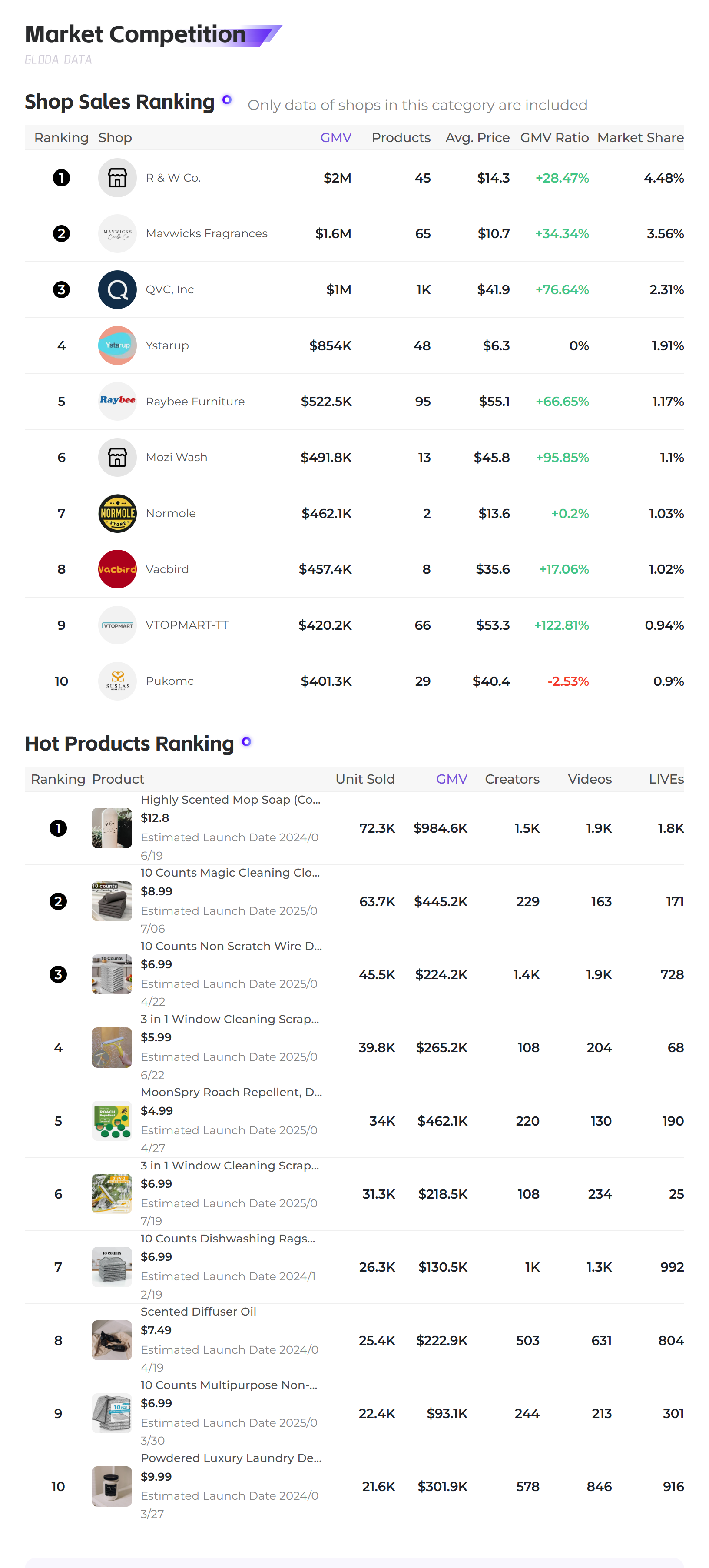Screen dimensions: 709x1568
Task: Click the Normole store logo
Action: [x=117, y=513]
